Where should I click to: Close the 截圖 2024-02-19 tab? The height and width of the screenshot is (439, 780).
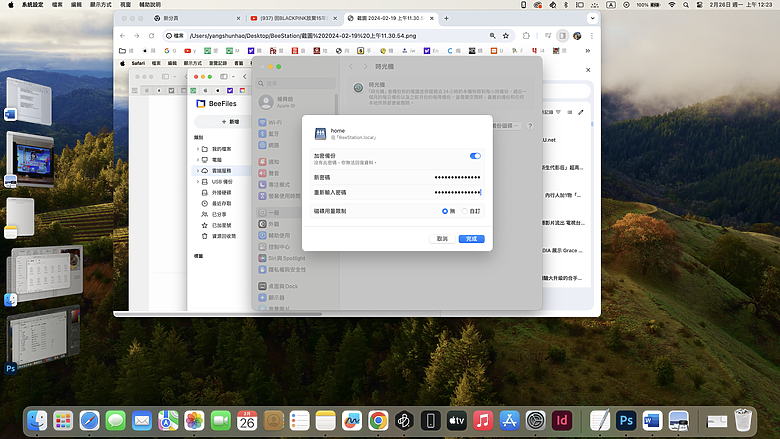point(431,18)
